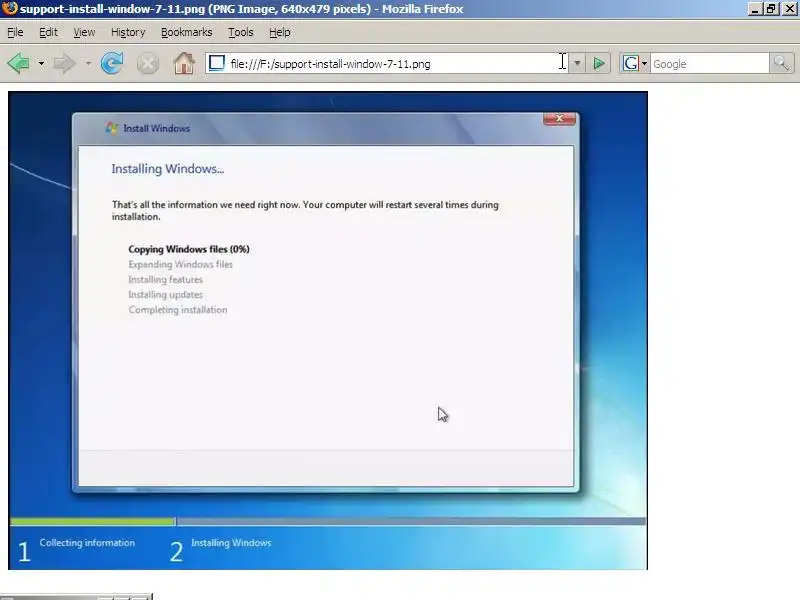800x600 pixels.
Task: Minimize the Firefox window
Action: point(755,9)
